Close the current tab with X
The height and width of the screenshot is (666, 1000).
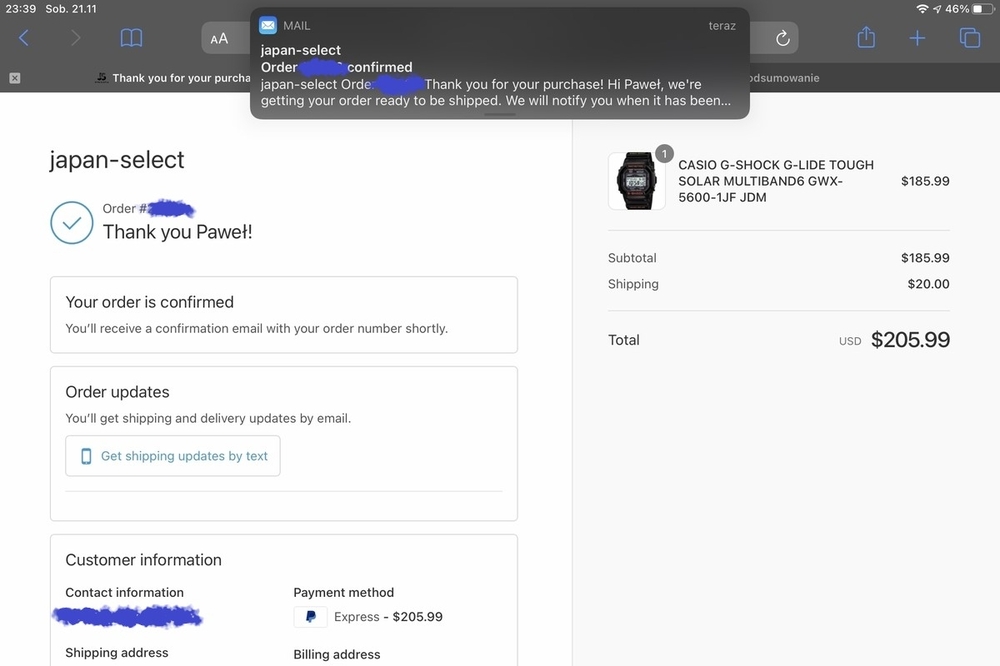tap(15, 78)
